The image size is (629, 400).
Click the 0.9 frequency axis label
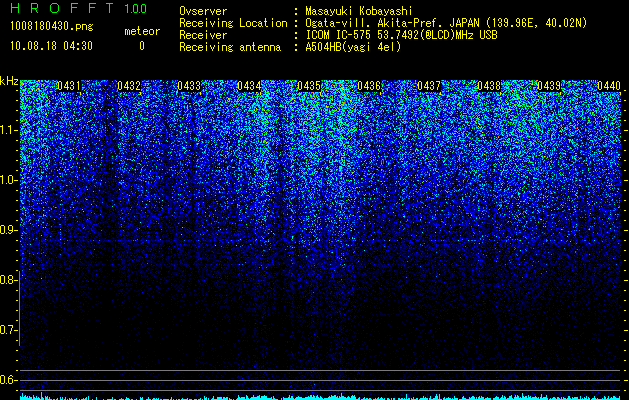(x=8, y=230)
